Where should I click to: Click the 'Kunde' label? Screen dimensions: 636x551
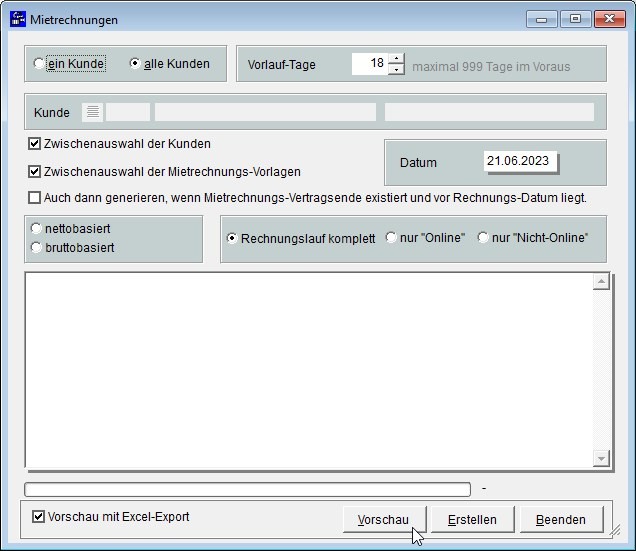52,112
